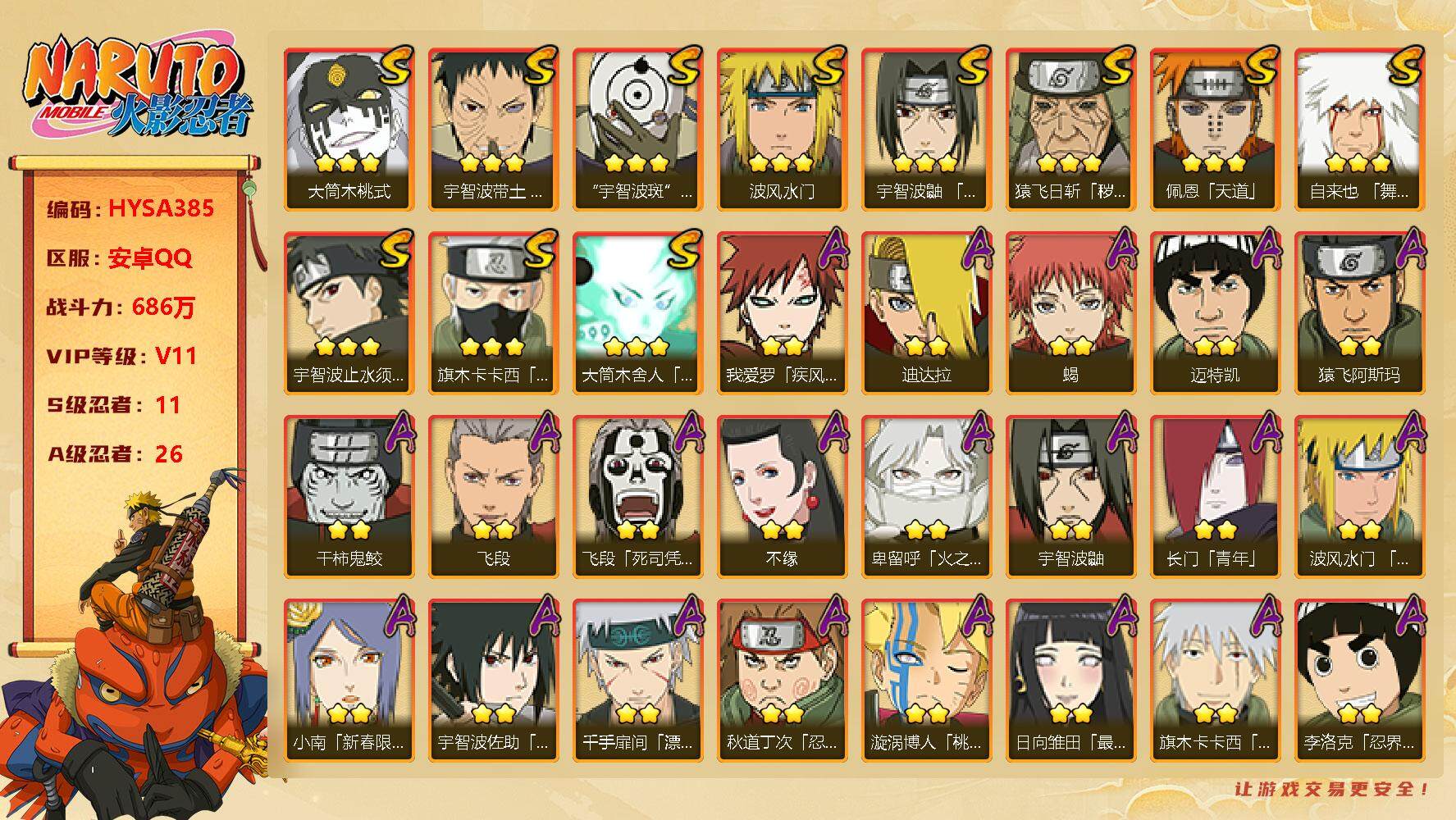Viewport: 1456px width, 820px height.
Task: Choose the 迪达拉 A-rank card
Action: click(926, 312)
